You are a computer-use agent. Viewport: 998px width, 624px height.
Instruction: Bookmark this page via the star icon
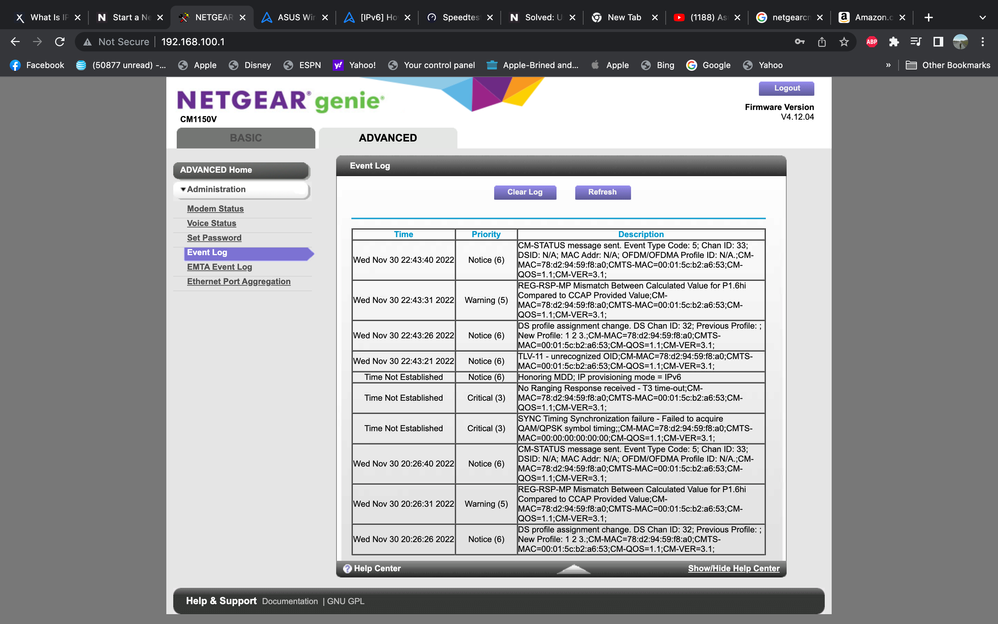(x=844, y=43)
